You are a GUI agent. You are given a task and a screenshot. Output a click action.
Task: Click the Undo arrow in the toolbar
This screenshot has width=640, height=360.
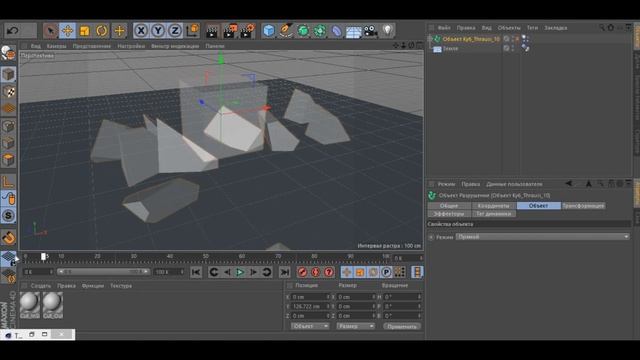click(13, 31)
